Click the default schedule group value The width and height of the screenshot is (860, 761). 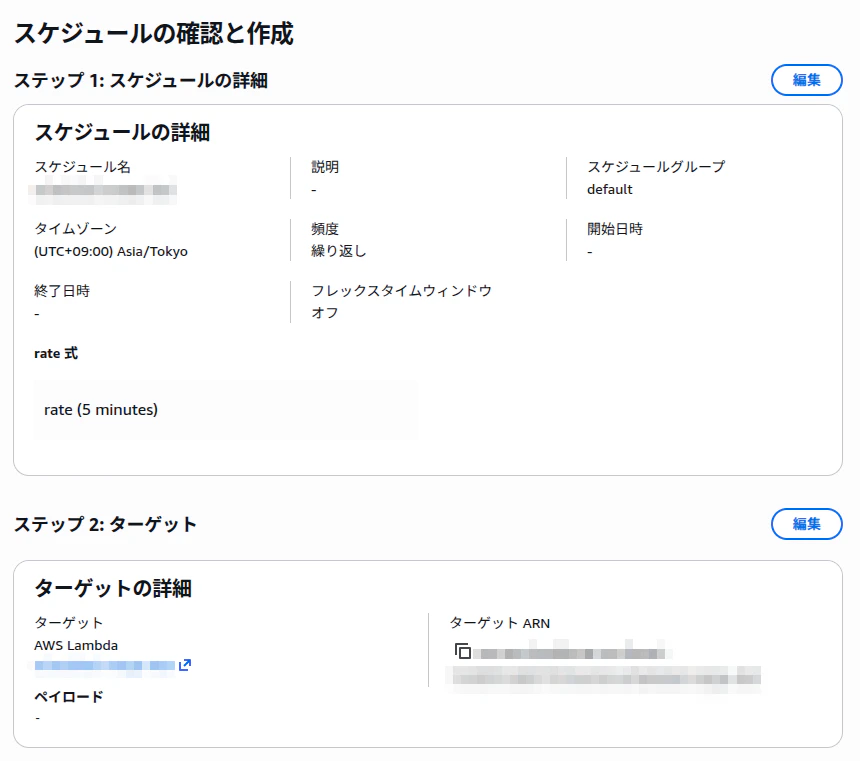coord(609,189)
